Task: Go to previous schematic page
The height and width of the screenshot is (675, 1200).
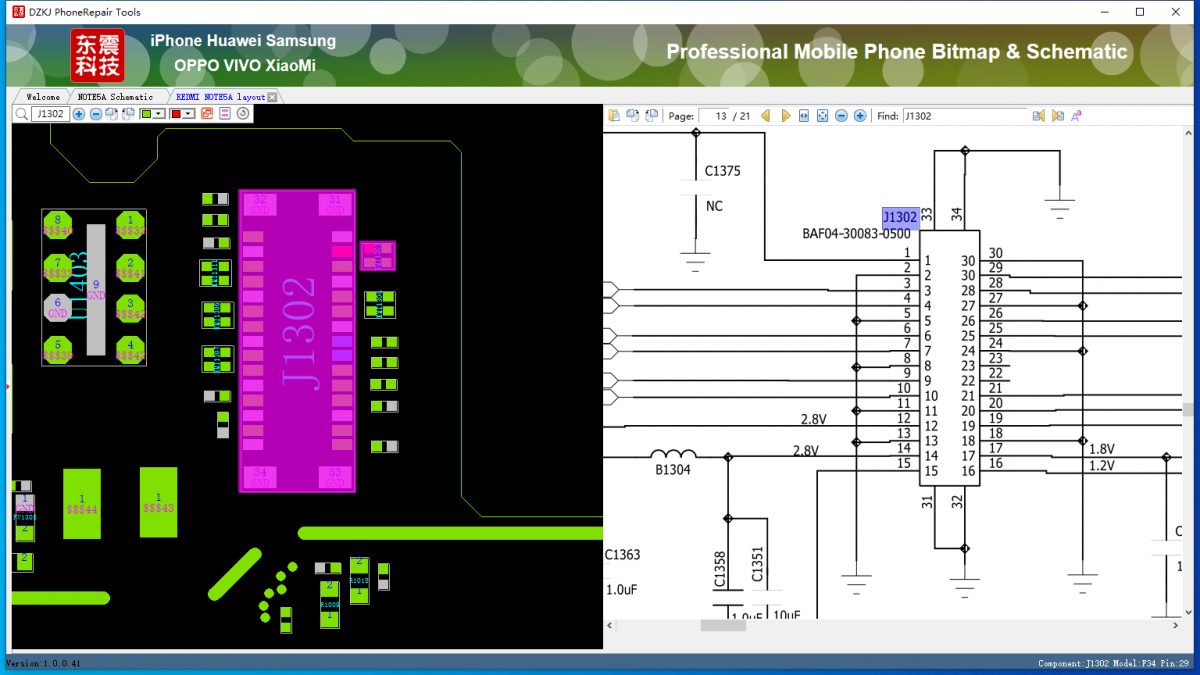Action: coord(766,116)
